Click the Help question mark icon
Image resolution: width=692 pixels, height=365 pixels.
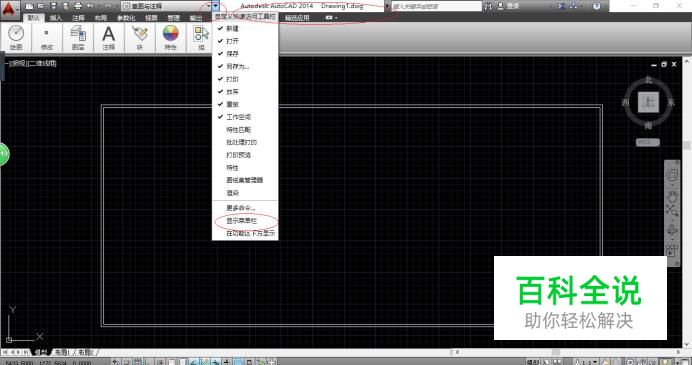coord(596,6)
